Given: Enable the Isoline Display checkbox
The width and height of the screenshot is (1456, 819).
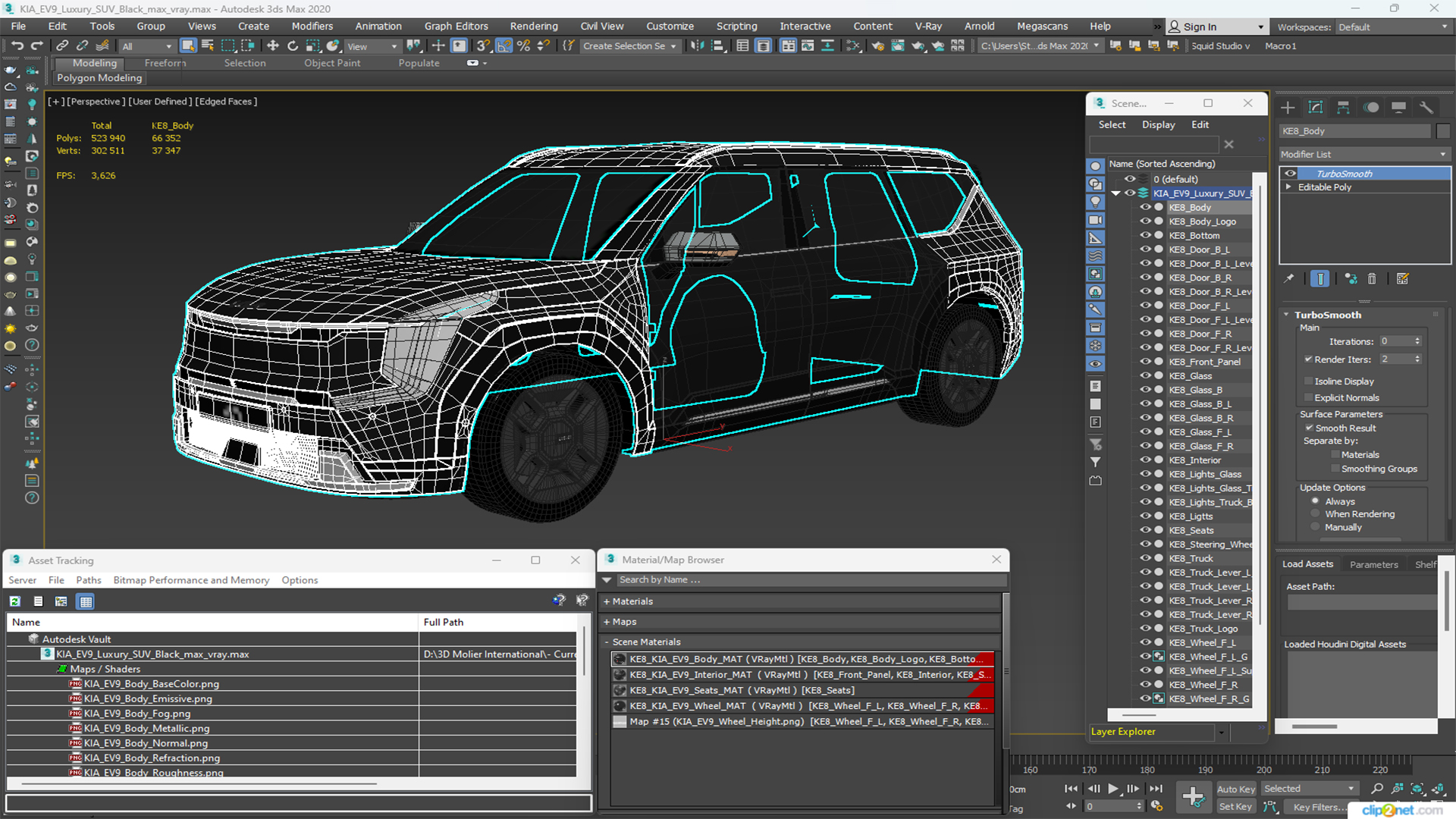Looking at the screenshot, I should tap(1309, 381).
